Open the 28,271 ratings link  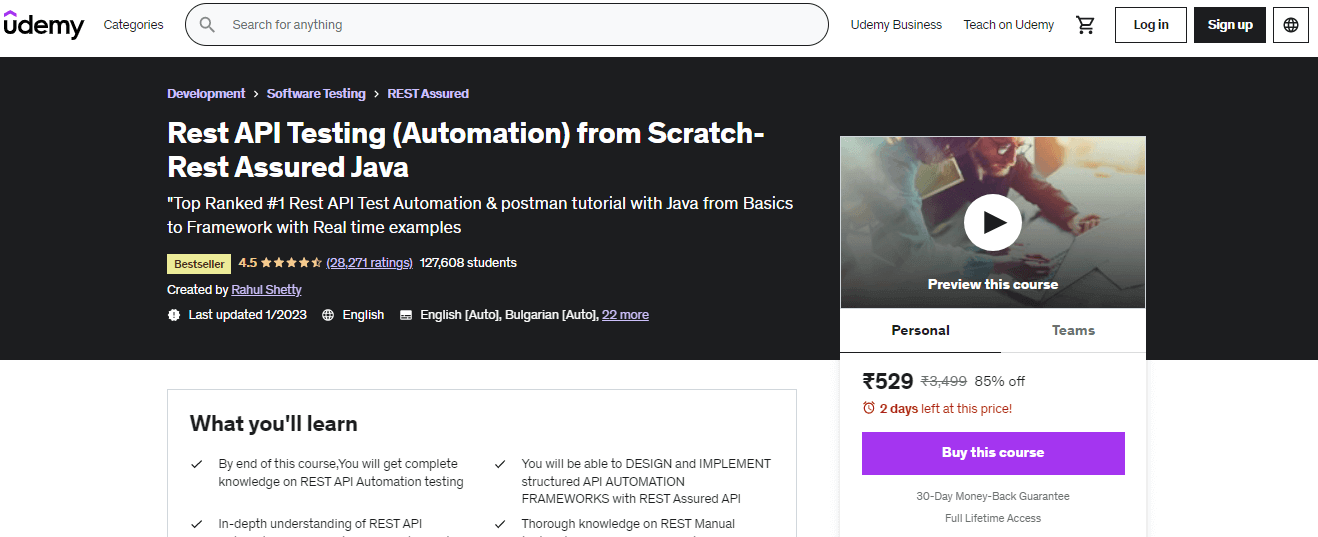(370, 263)
